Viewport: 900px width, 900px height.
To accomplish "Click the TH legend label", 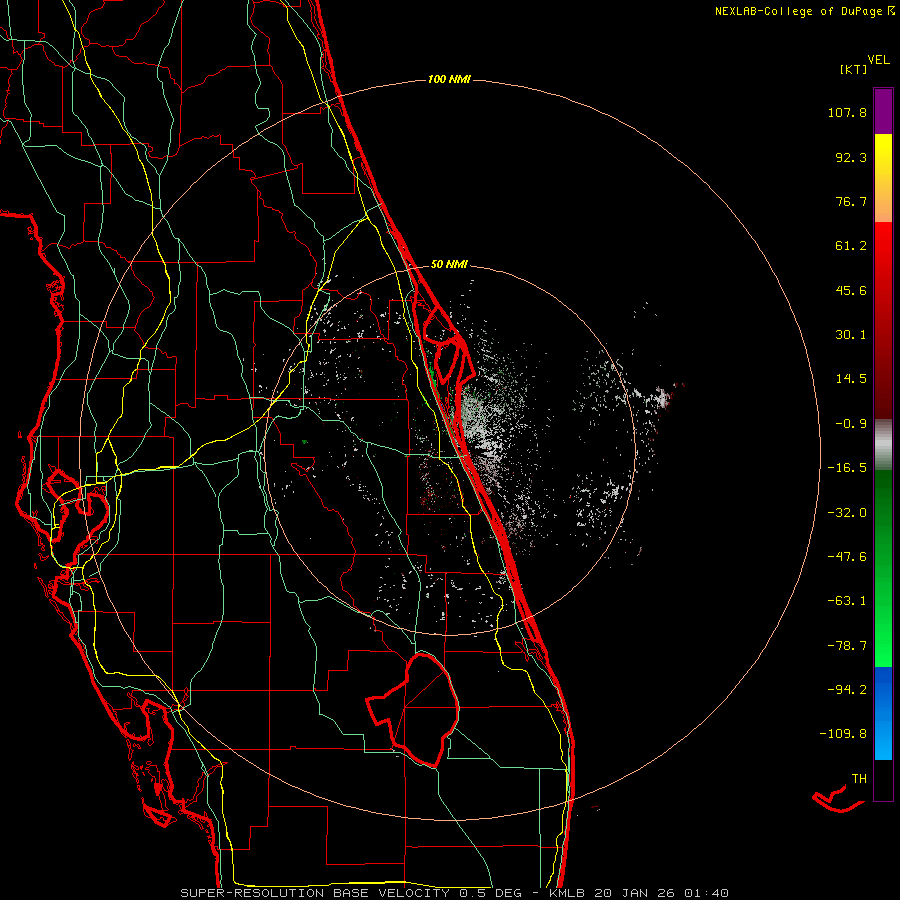I will pos(859,779).
